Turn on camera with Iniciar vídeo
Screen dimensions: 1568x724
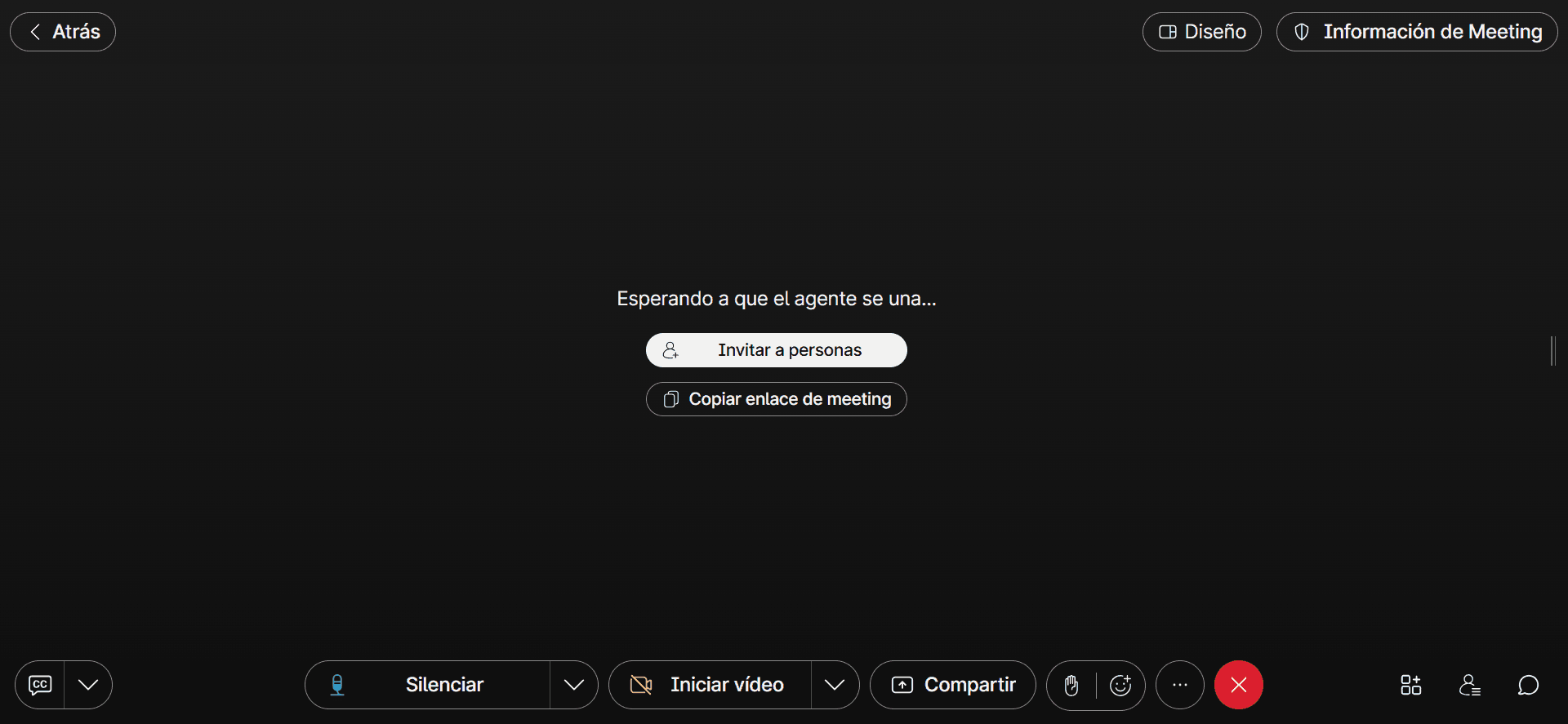[x=710, y=685]
